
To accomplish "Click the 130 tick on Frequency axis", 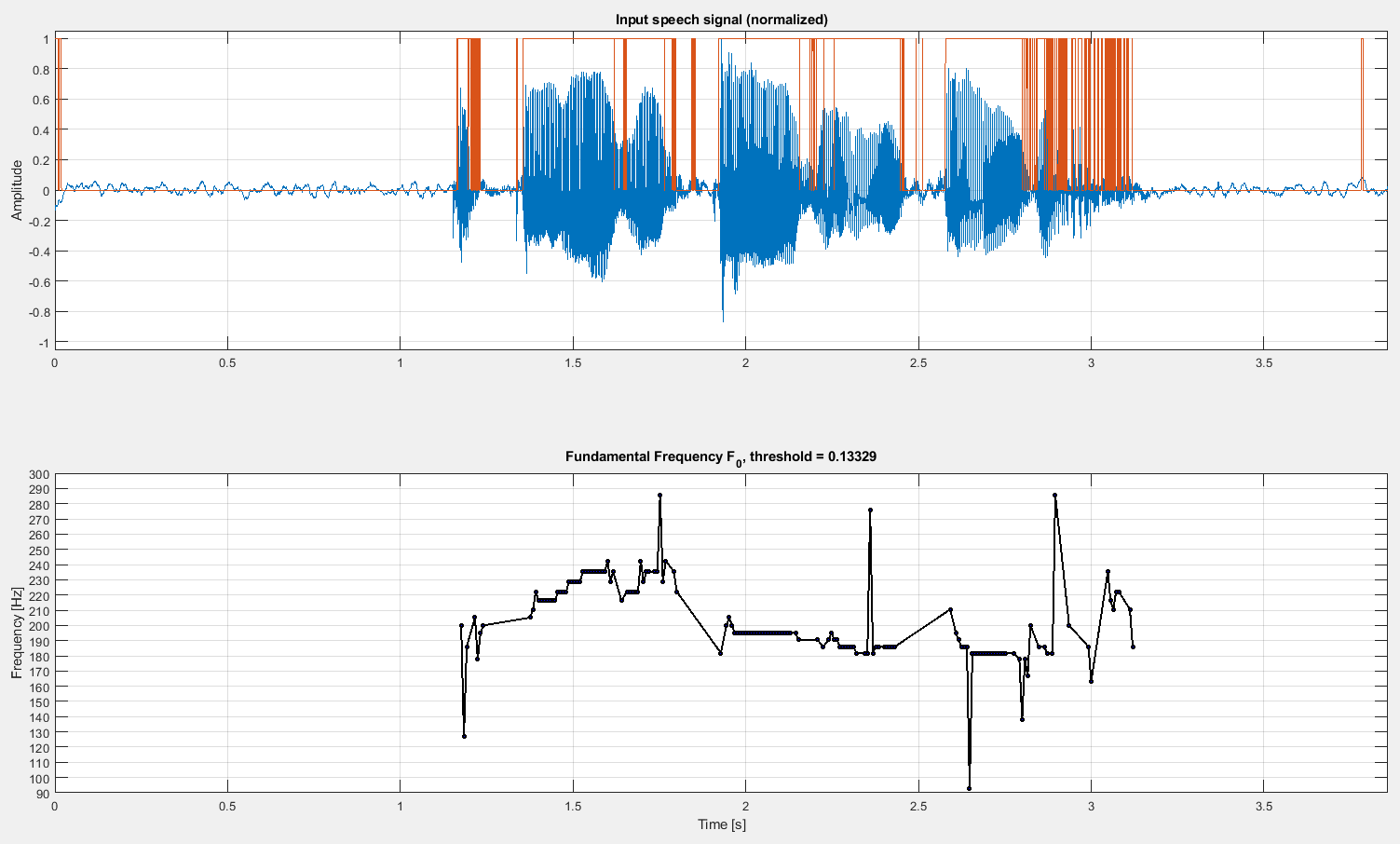I will click(40, 732).
